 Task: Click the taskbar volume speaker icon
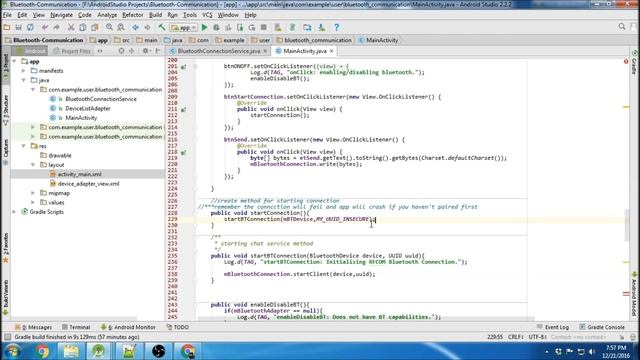pyautogui.click(x=592, y=351)
